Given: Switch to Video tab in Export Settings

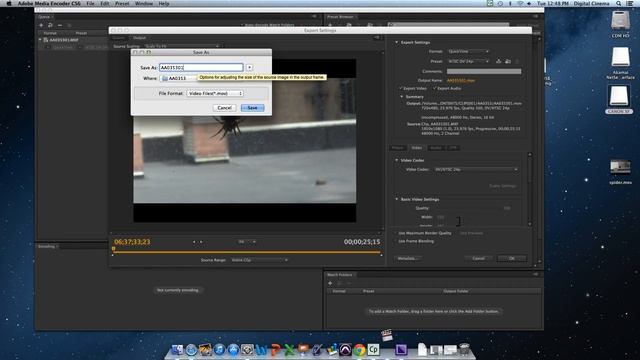Looking at the screenshot, I should click(x=417, y=148).
